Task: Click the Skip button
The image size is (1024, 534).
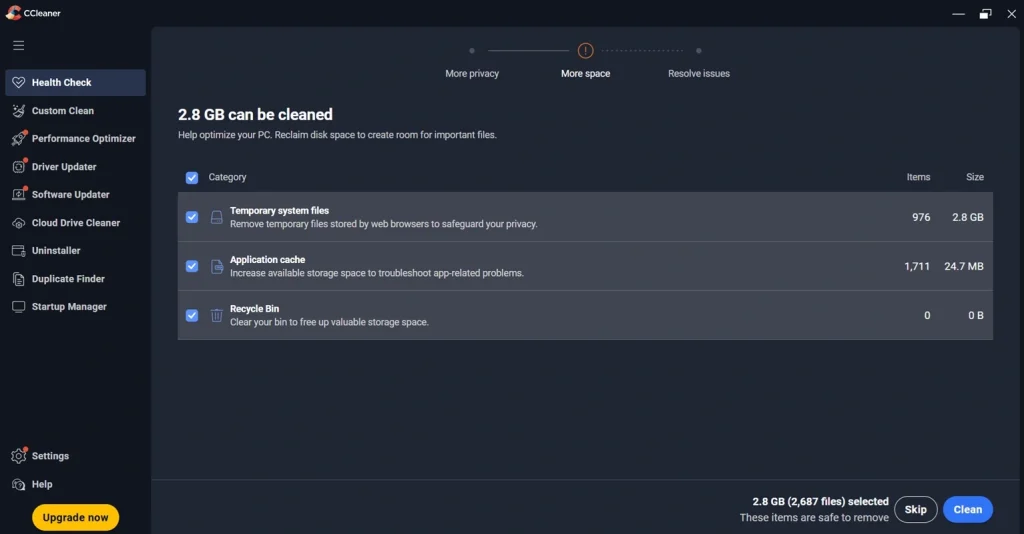Action: 915,509
